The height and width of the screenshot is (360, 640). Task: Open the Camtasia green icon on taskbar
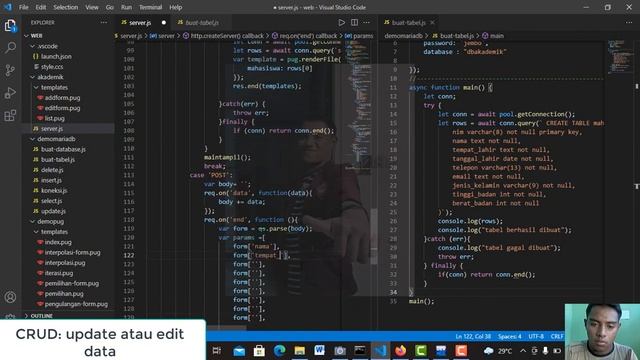coord(420,350)
